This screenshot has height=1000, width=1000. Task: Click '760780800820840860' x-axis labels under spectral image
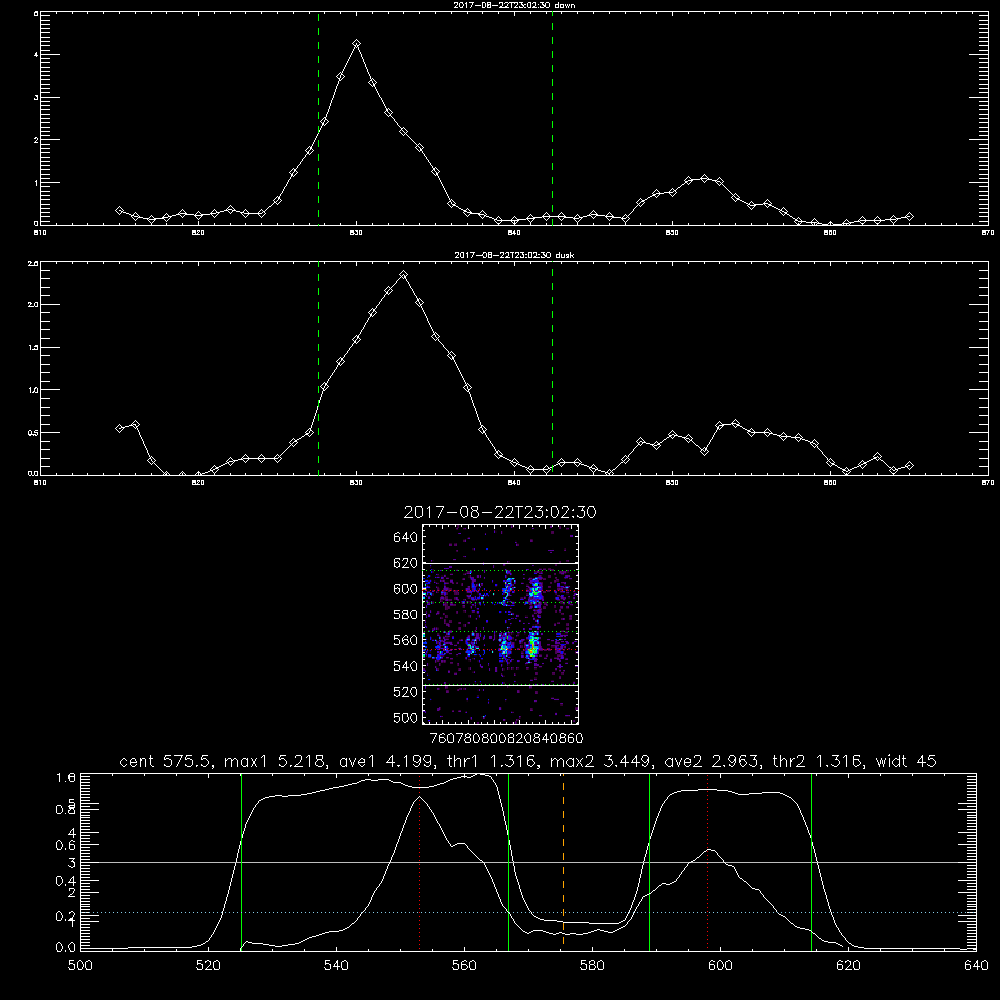507,739
